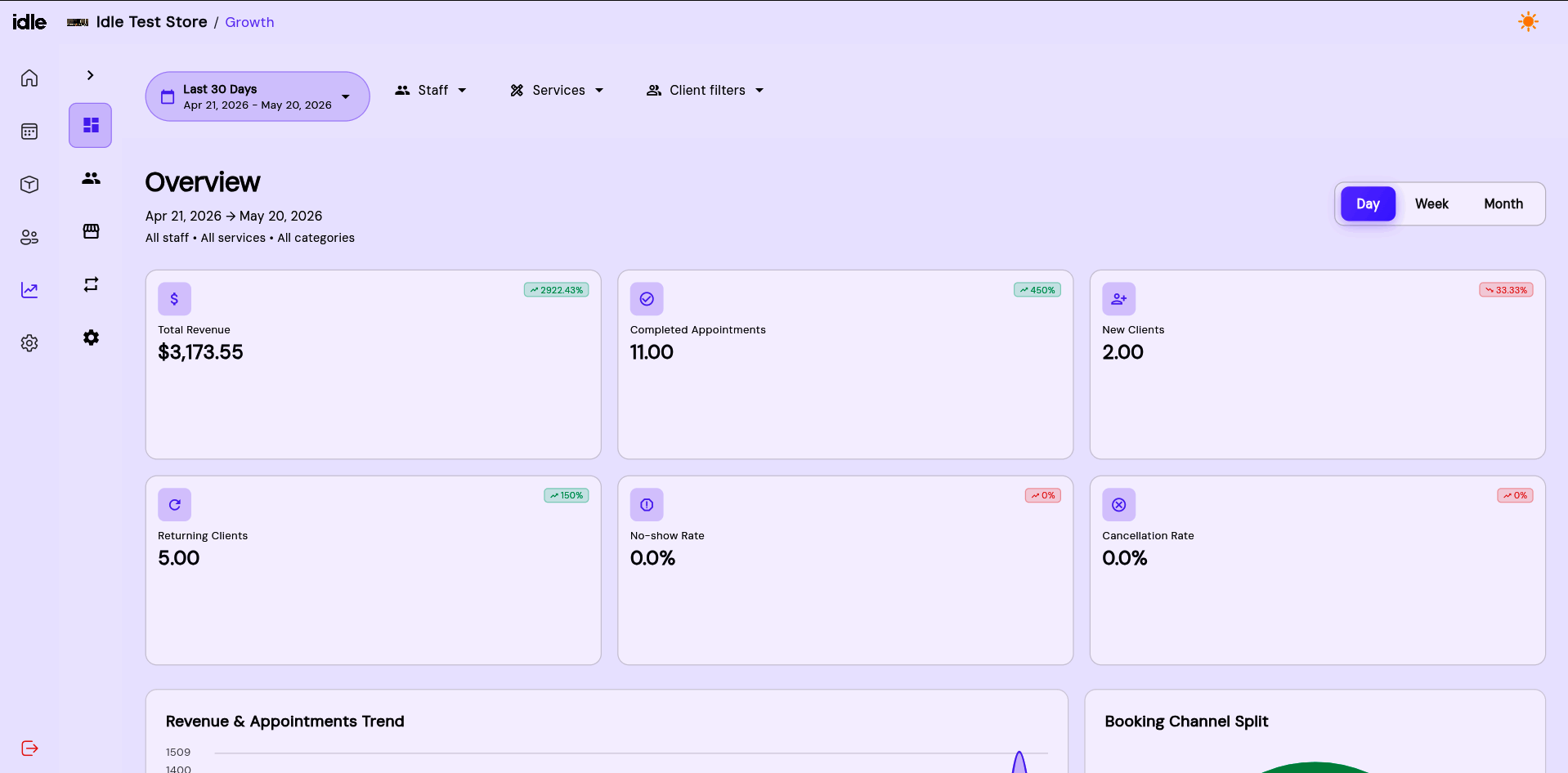The height and width of the screenshot is (773, 1568).
Task: Toggle the sun theme icon
Action: tap(1528, 22)
